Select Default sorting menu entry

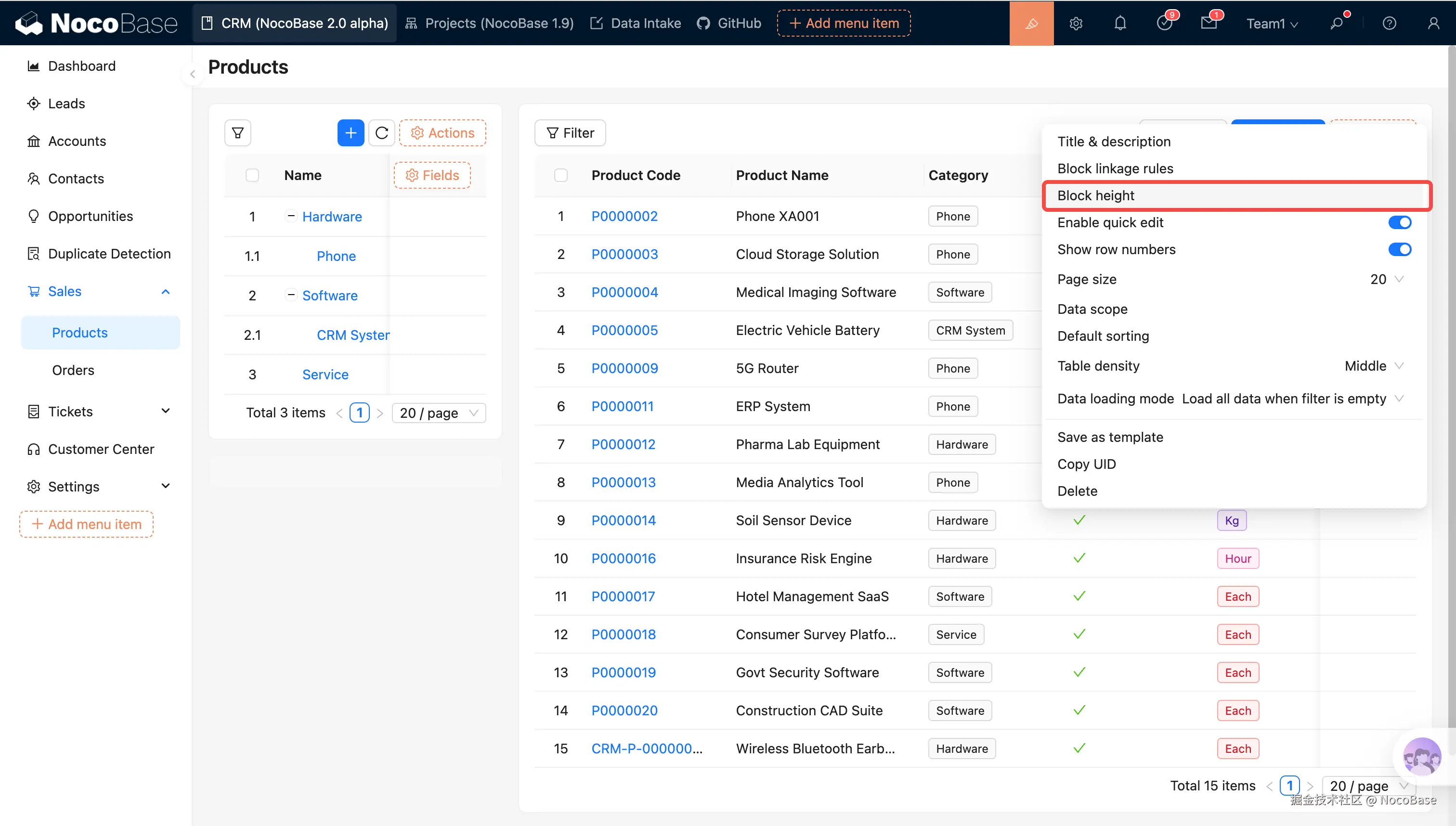pyautogui.click(x=1234, y=336)
